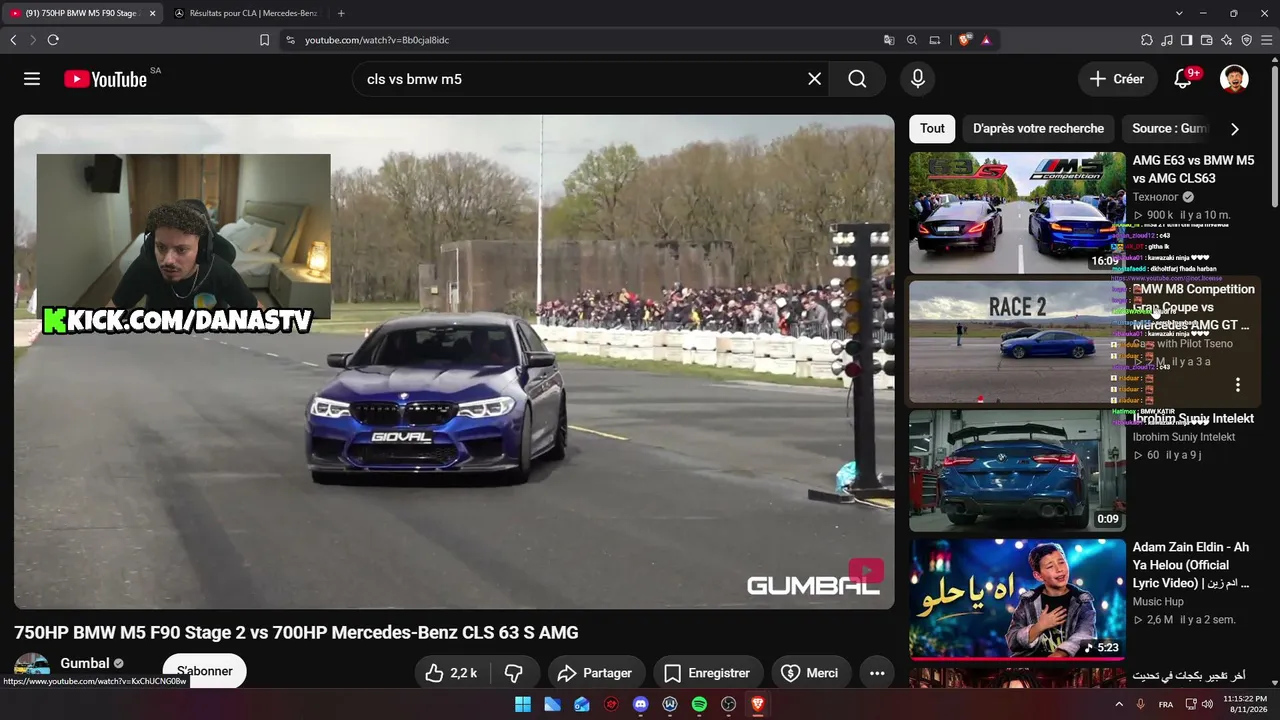
Task: Submit search with the magnifier button
Action: pyautogui.click(x=857, y=79)
